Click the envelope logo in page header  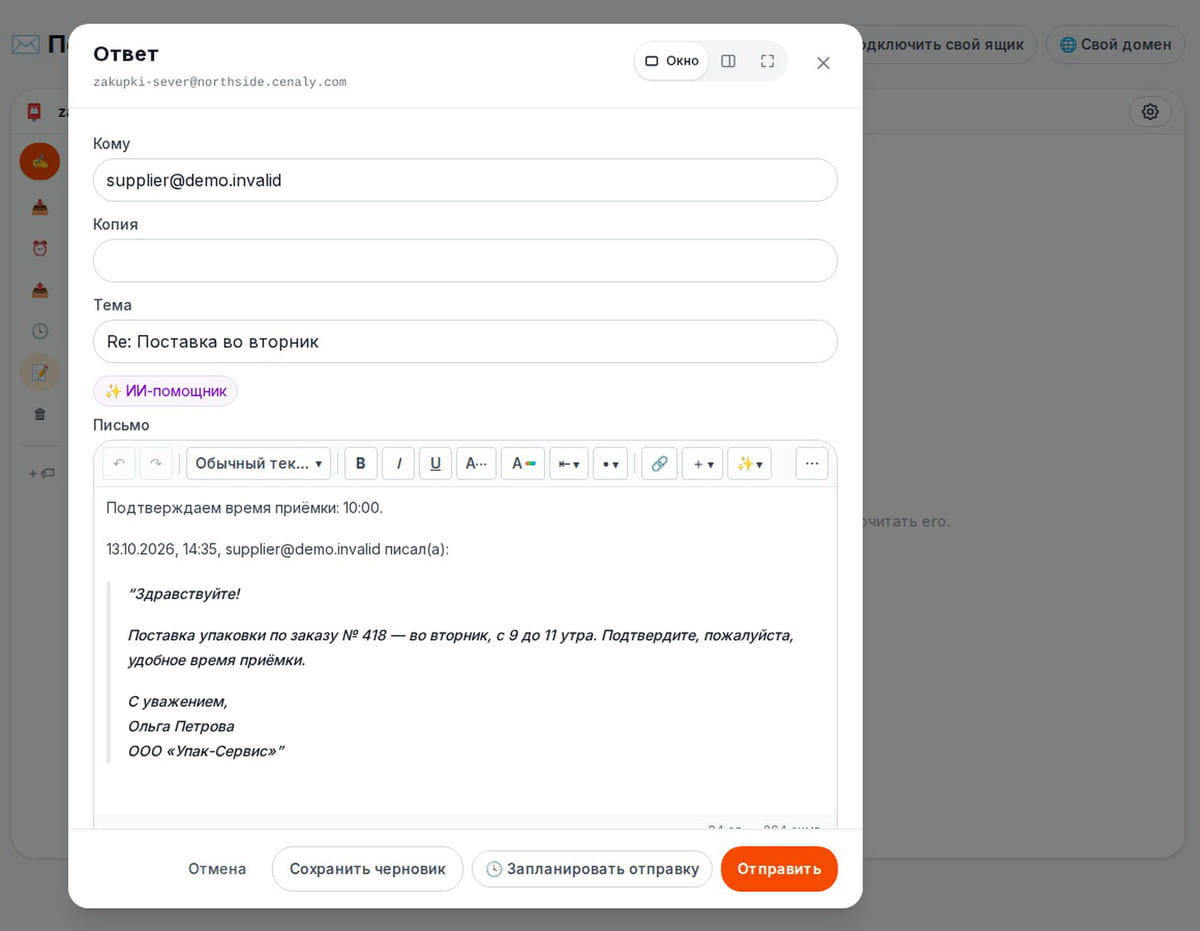pos(25,45)
